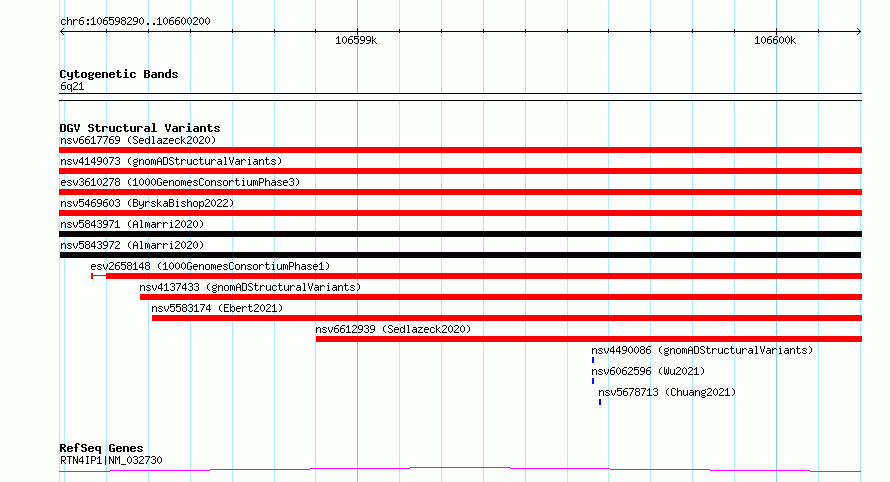Screen dimensions: 890x482
Task: Open the nsv4149073 (gnomADStructuralVariants) label
Action: pyautogui.click(x=171, y=161)
